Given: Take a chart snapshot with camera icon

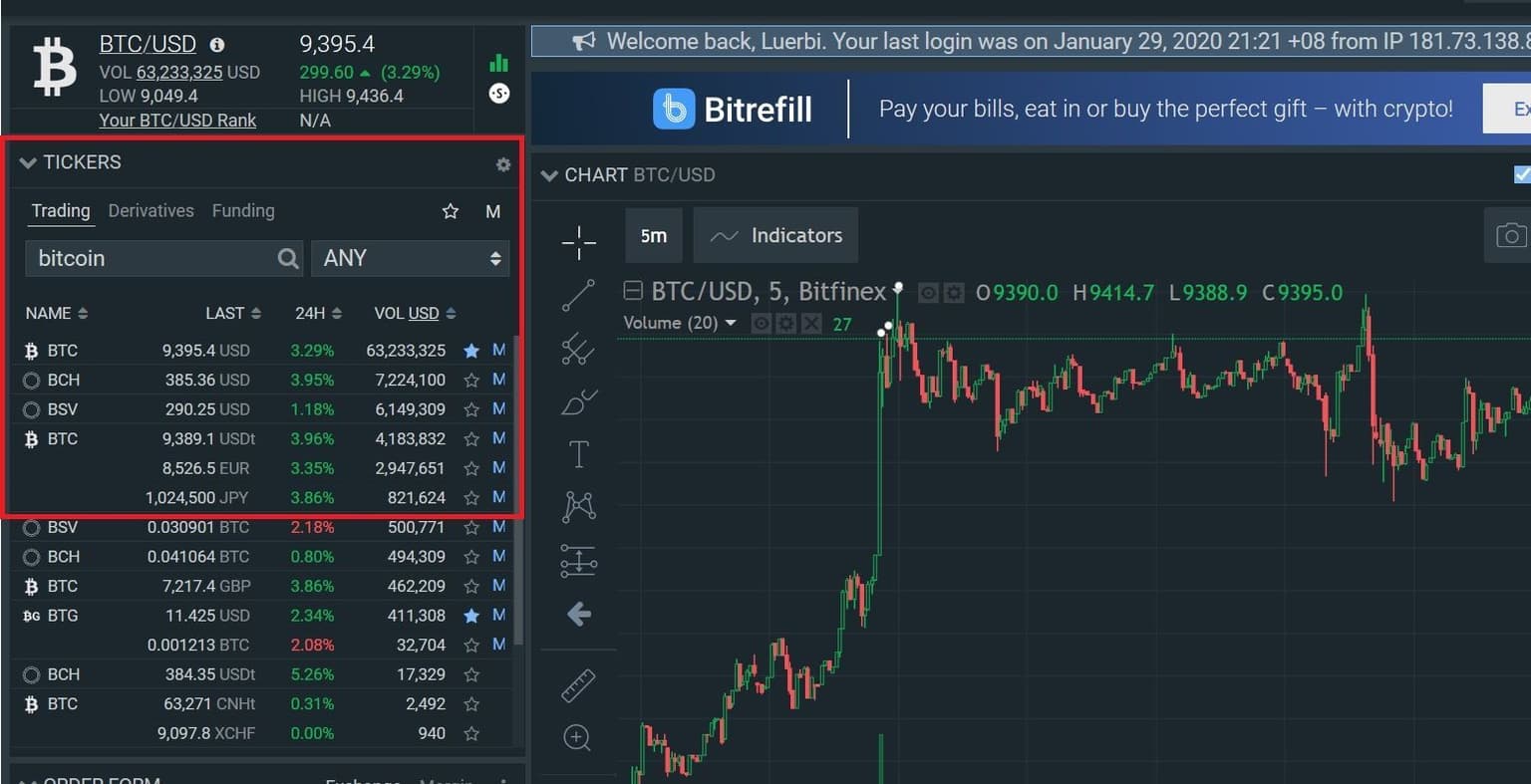Looking at the screenshot, I should coord(1510,236).
